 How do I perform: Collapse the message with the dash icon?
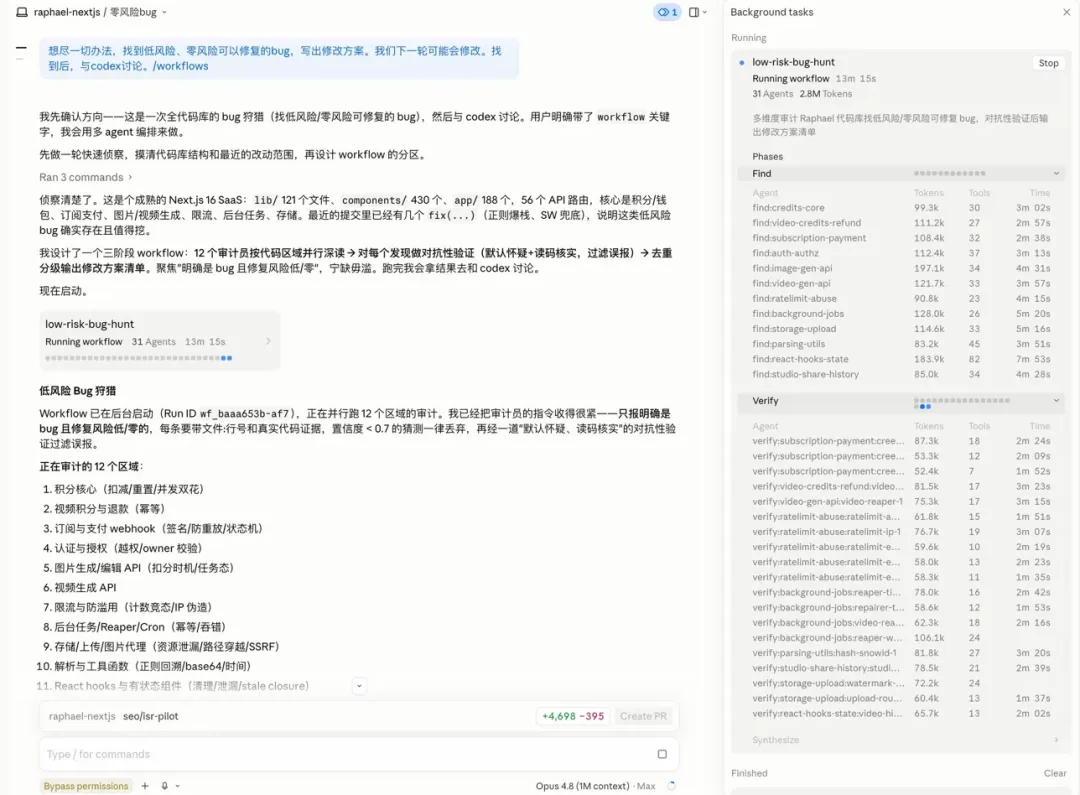pos(21,48)
